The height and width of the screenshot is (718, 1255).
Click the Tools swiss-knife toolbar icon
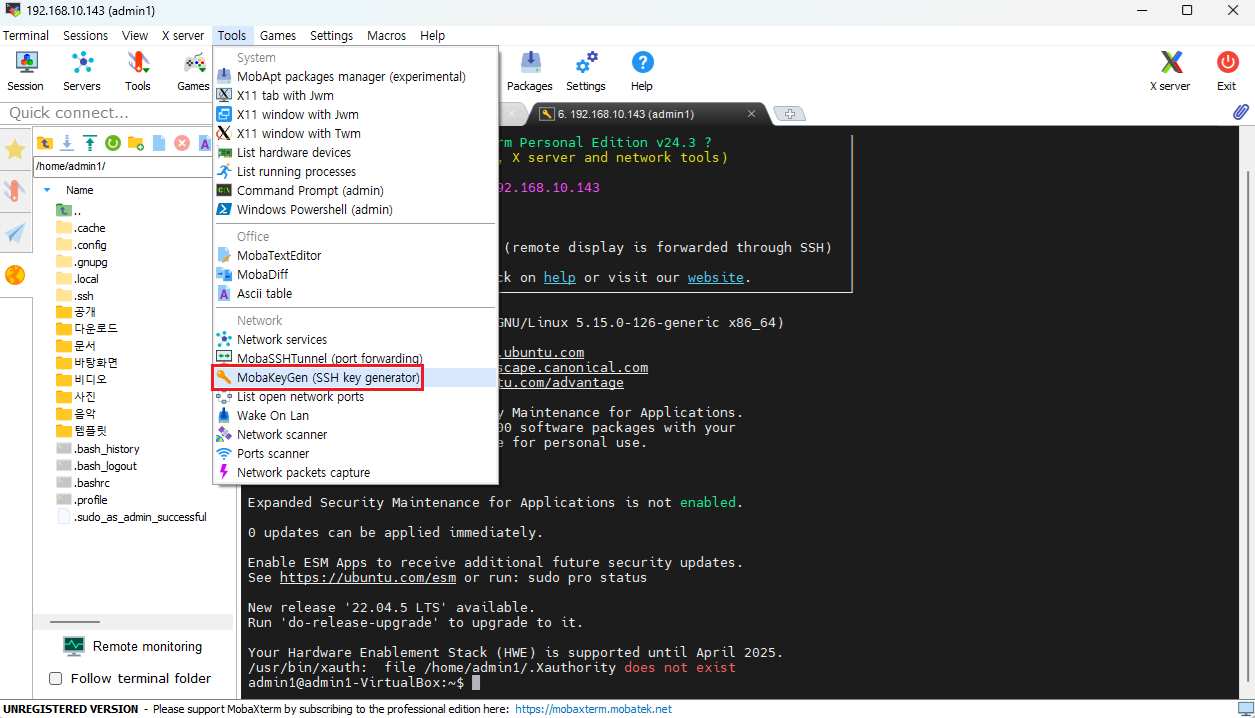pos(138,71)
